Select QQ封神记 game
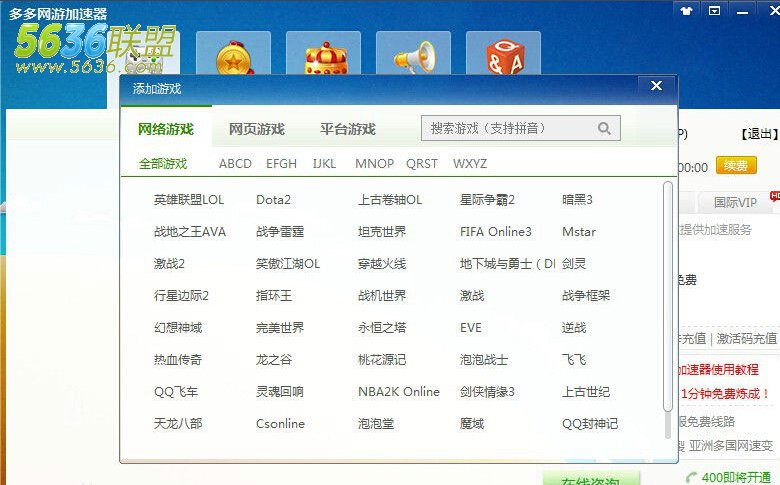Screen dimensions: 780x485 click(589, 424)
